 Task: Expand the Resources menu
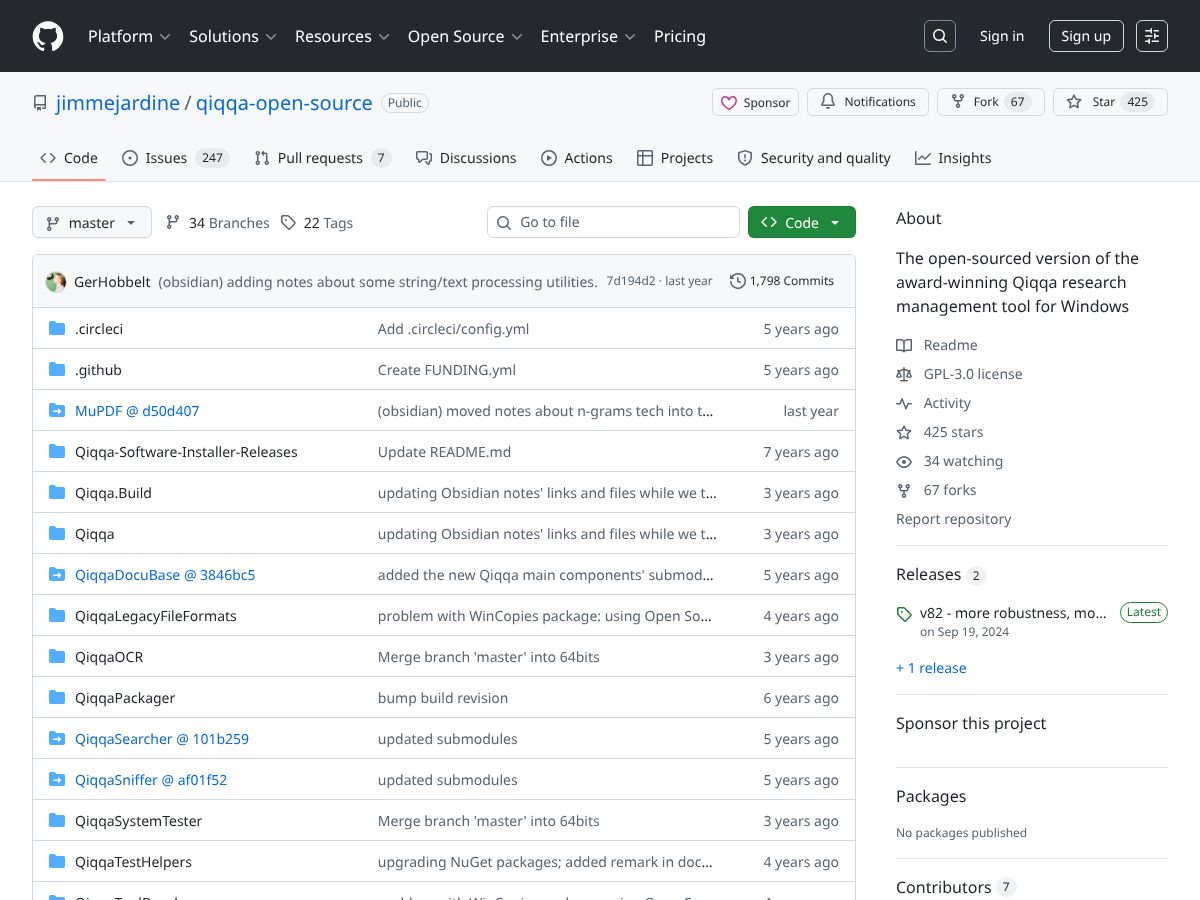point(342,36)
